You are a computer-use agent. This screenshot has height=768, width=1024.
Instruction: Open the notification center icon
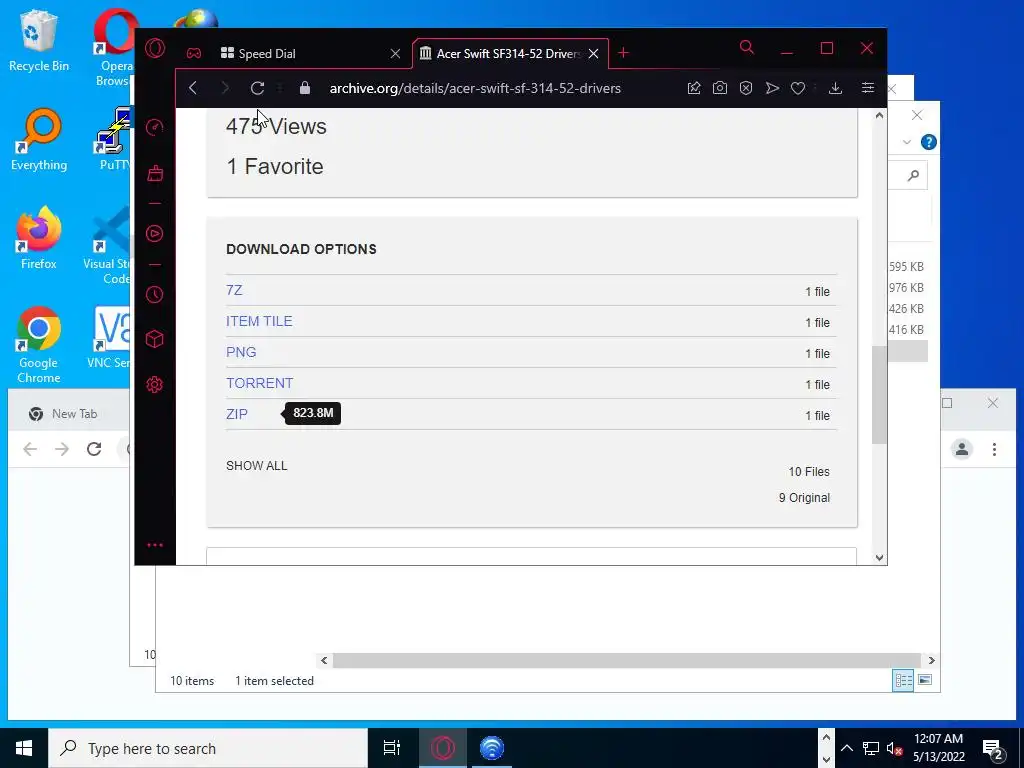pos(993,749)
